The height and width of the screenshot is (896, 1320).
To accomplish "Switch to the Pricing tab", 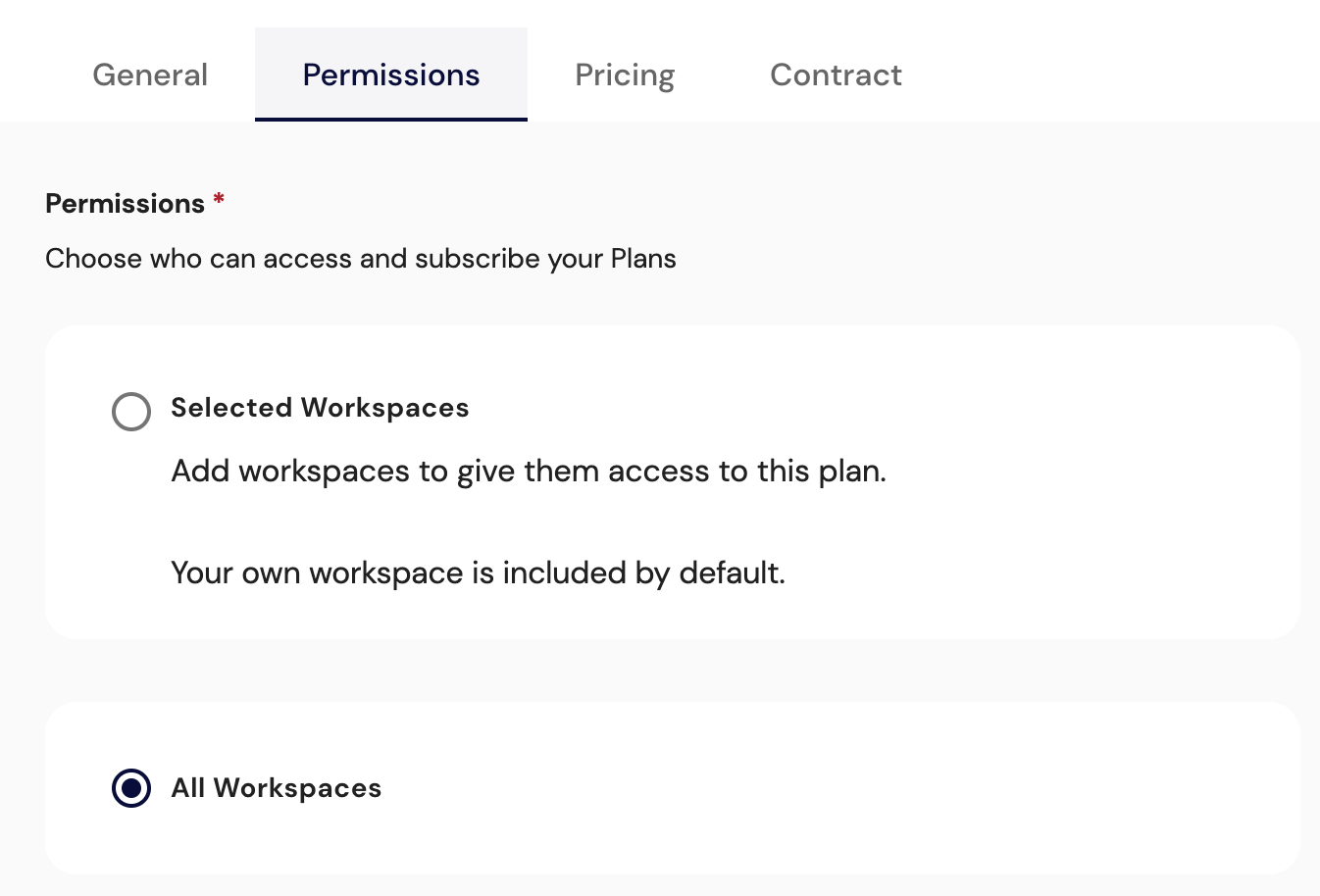I will [x=625, y=75].
